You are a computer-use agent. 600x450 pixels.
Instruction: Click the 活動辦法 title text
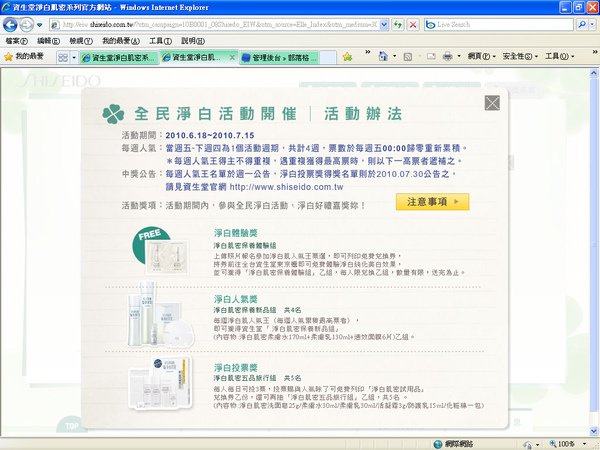pyautogui.click(x=363, y=114)
